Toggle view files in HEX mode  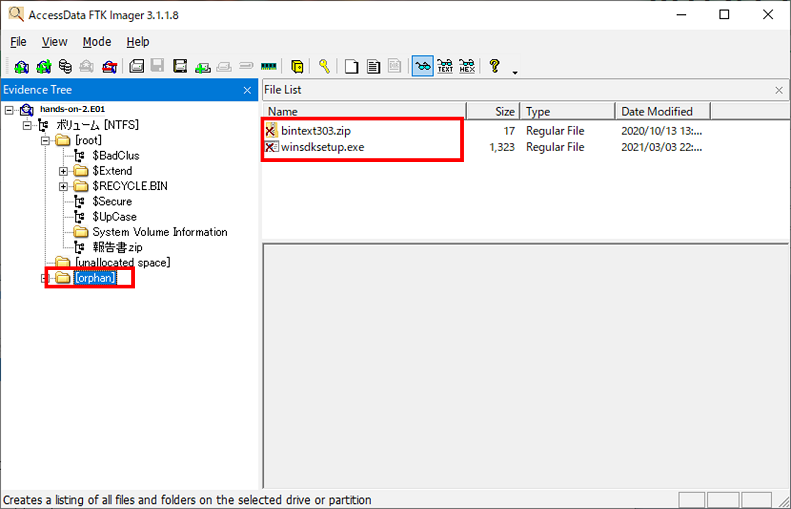tap(467, 66)
